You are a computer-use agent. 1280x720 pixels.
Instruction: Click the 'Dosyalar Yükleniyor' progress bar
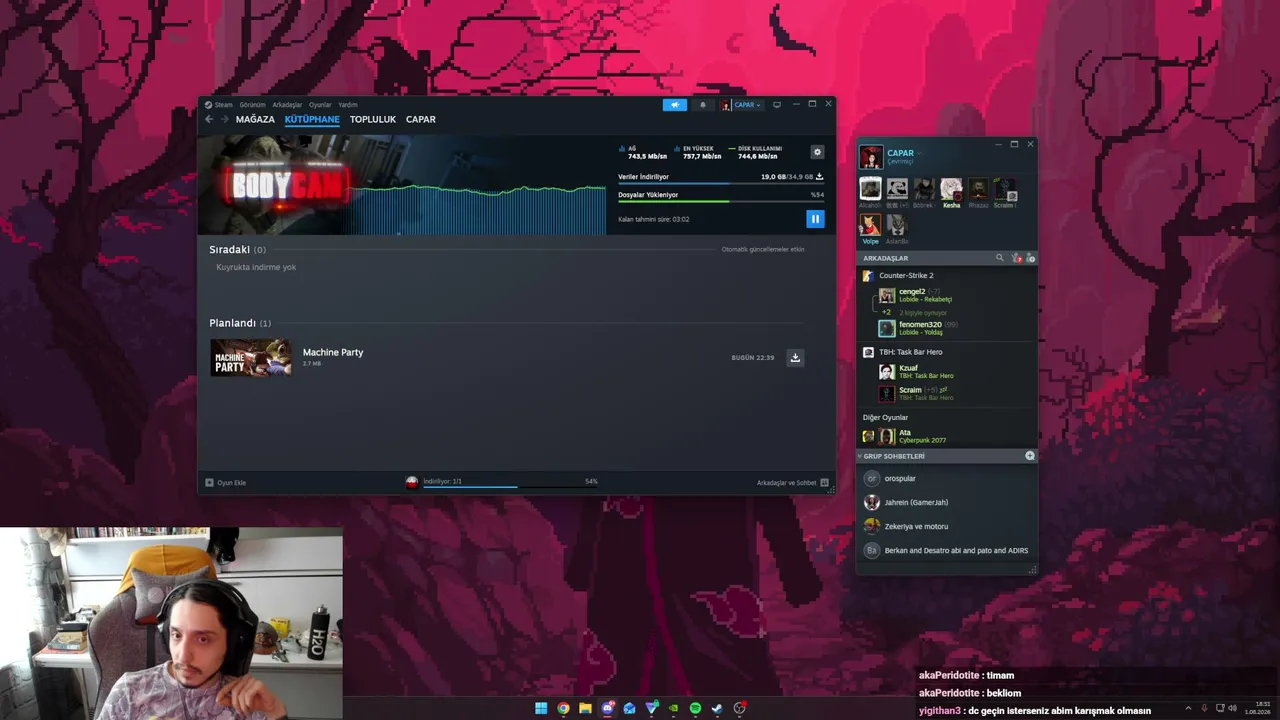tap(721, 201)
